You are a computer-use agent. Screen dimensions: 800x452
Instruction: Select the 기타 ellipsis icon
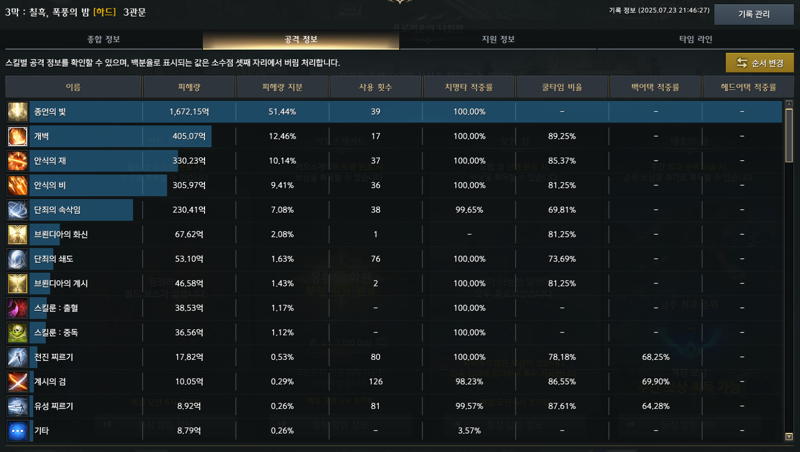coord(17,431)
